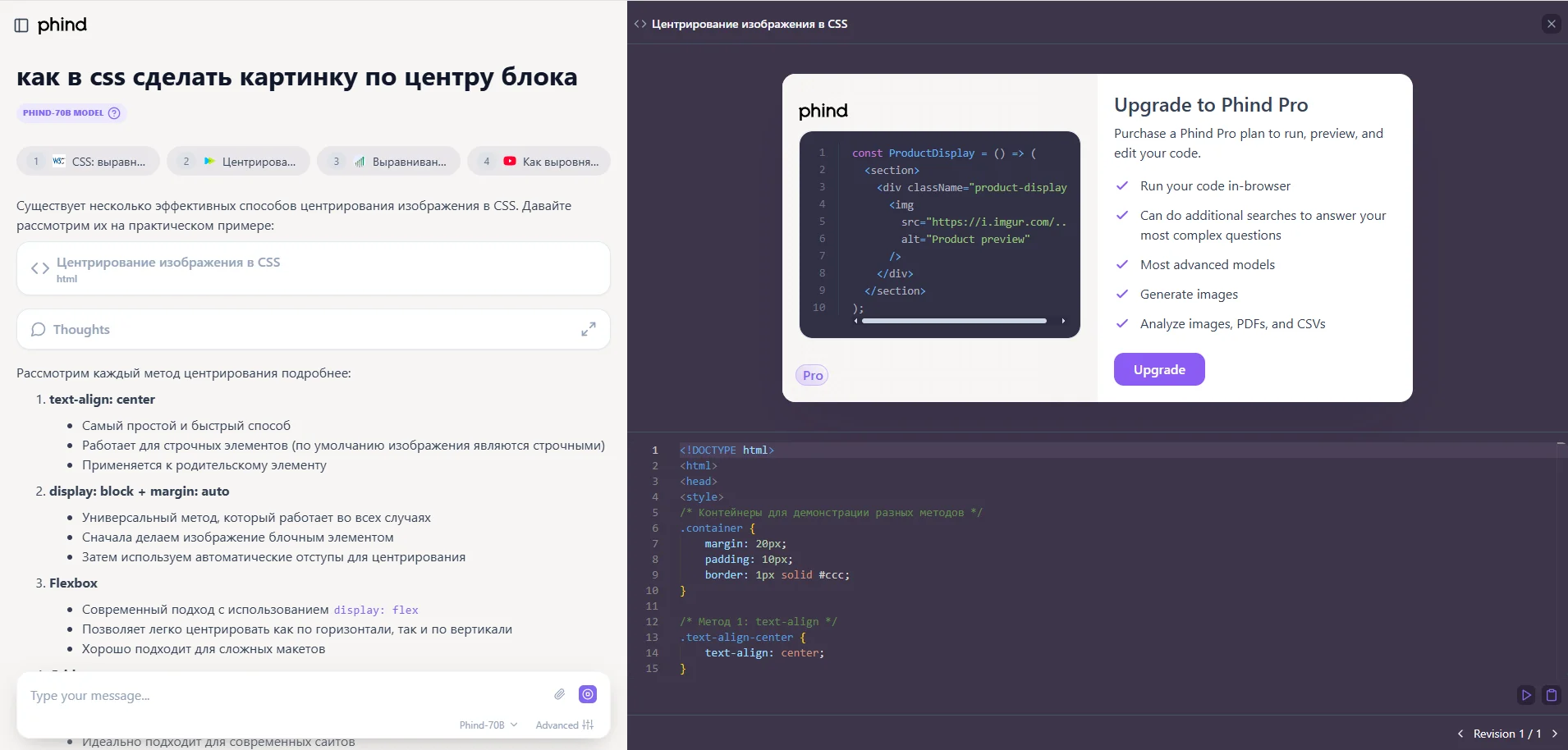Viewport: 1568px width, 750px height.
Task: Click the 'display: flex' inline code
Action: [x=376, y=610]
